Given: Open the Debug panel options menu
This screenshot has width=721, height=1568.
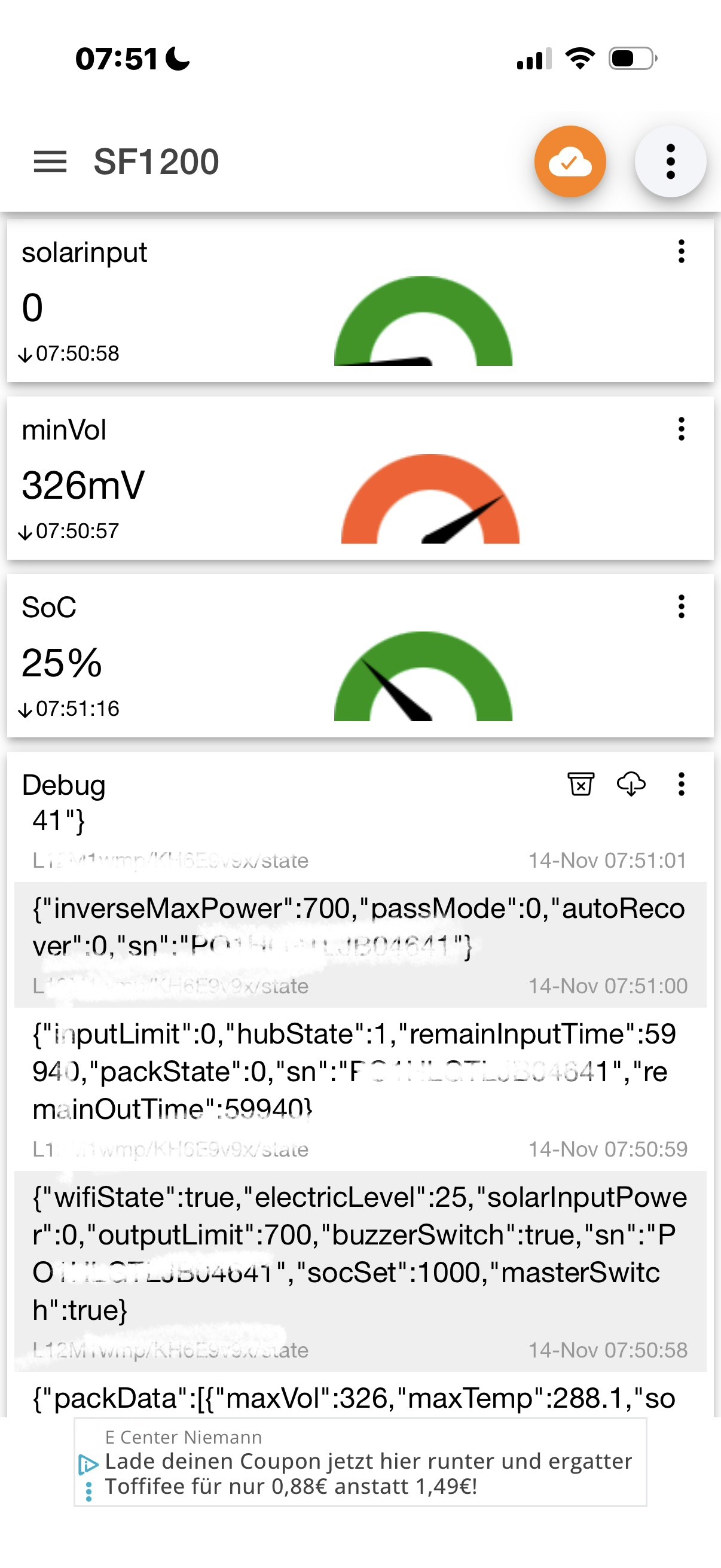Looking at the screenshot, I should (681, 784).
